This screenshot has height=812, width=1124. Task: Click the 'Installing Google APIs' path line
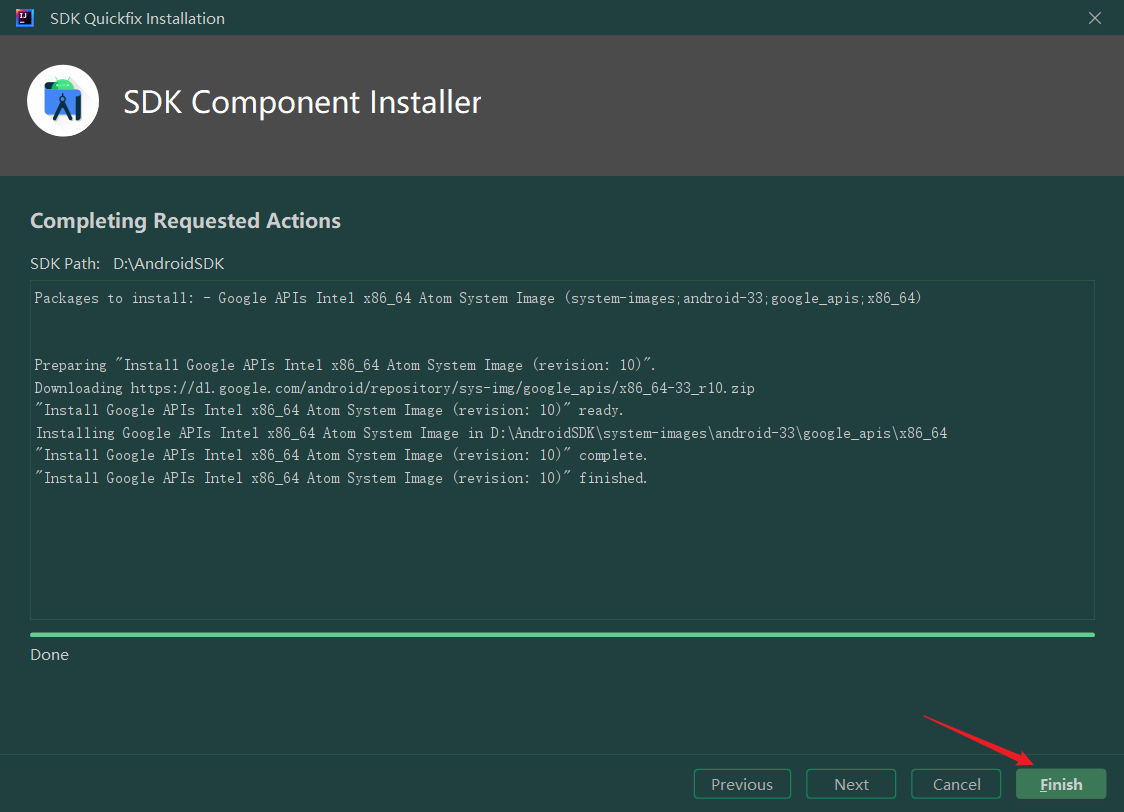point(491,433)
